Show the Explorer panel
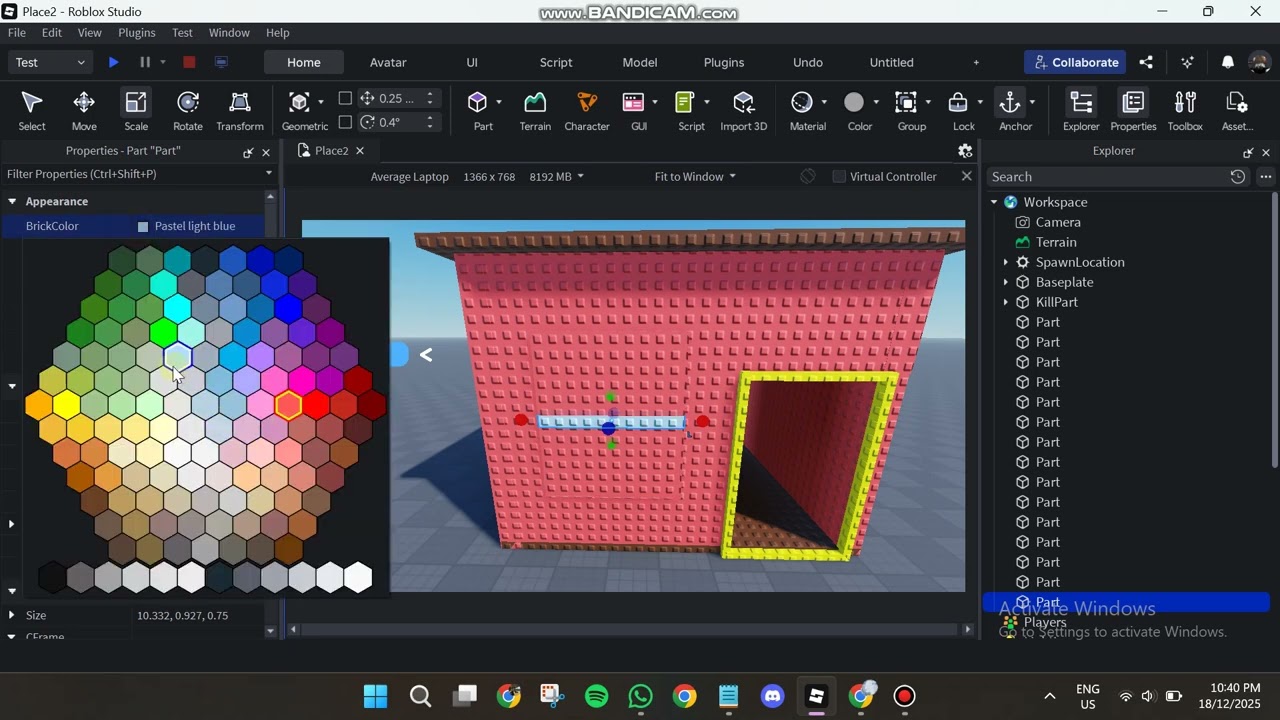Viewport: 1280px width, 720px height. click(x=1081, y=110)
